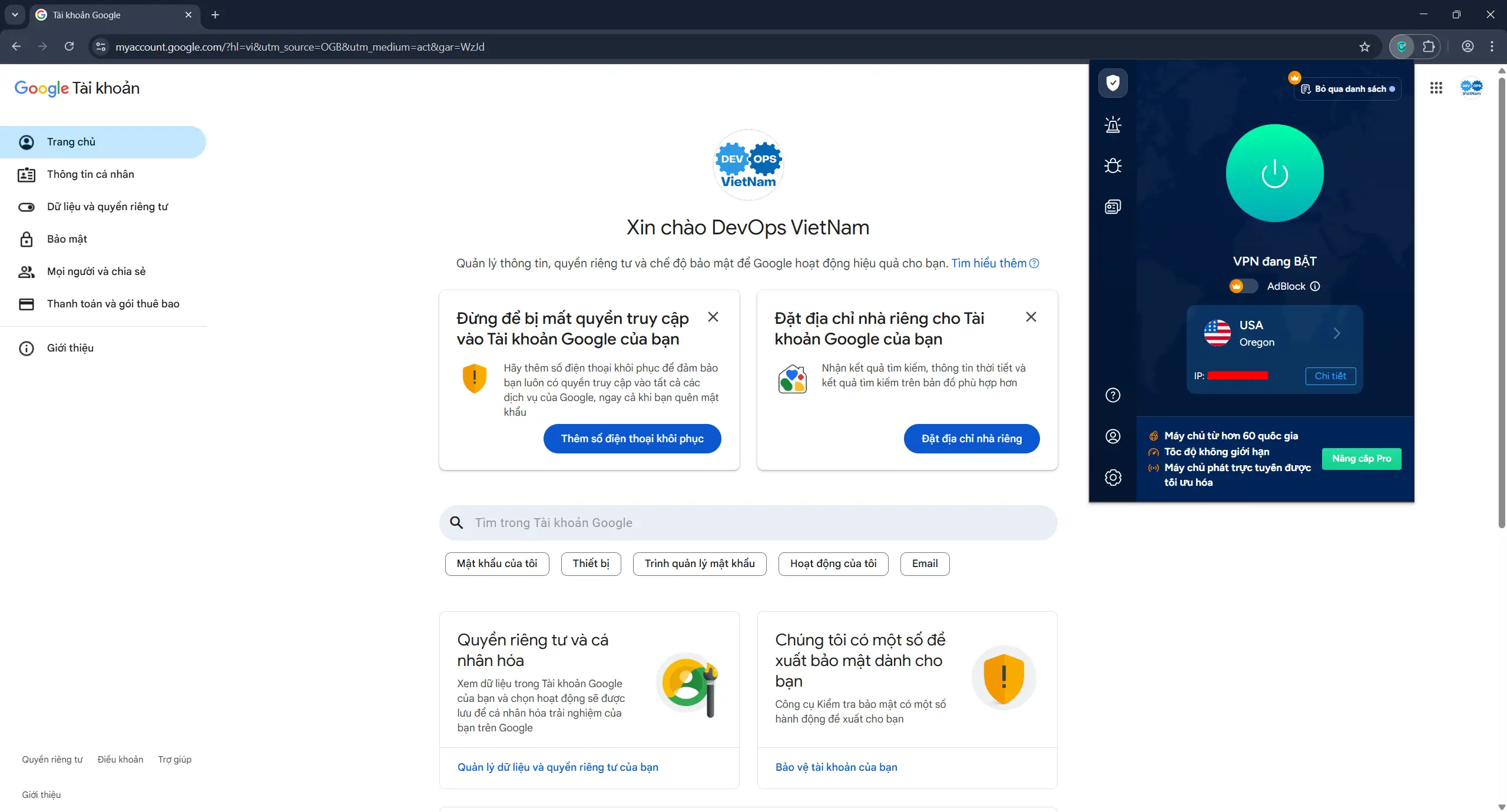Click Thêm số điện thoại khôi phục button

pos(632,439)
